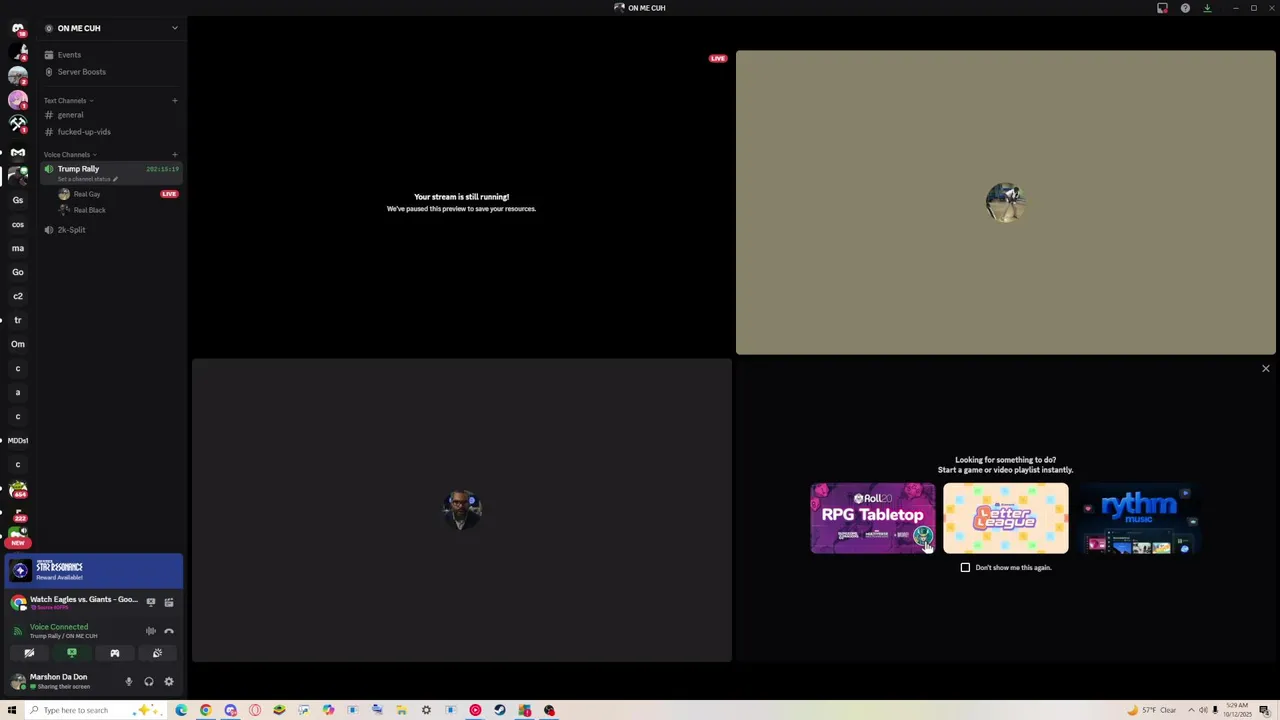Open the Events section
Image resolution: width=1280 pixels, height=720 pixels.
[x=69, y=55]
